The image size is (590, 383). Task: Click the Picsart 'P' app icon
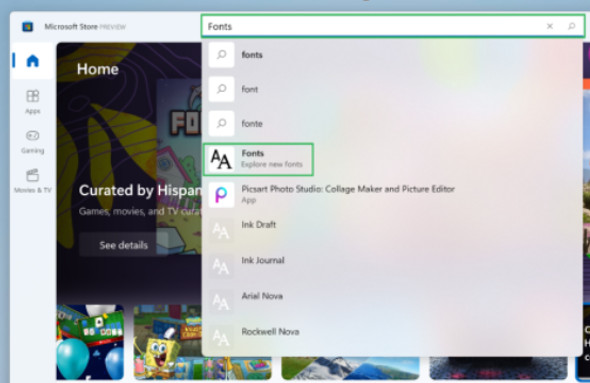click(221, 195)
